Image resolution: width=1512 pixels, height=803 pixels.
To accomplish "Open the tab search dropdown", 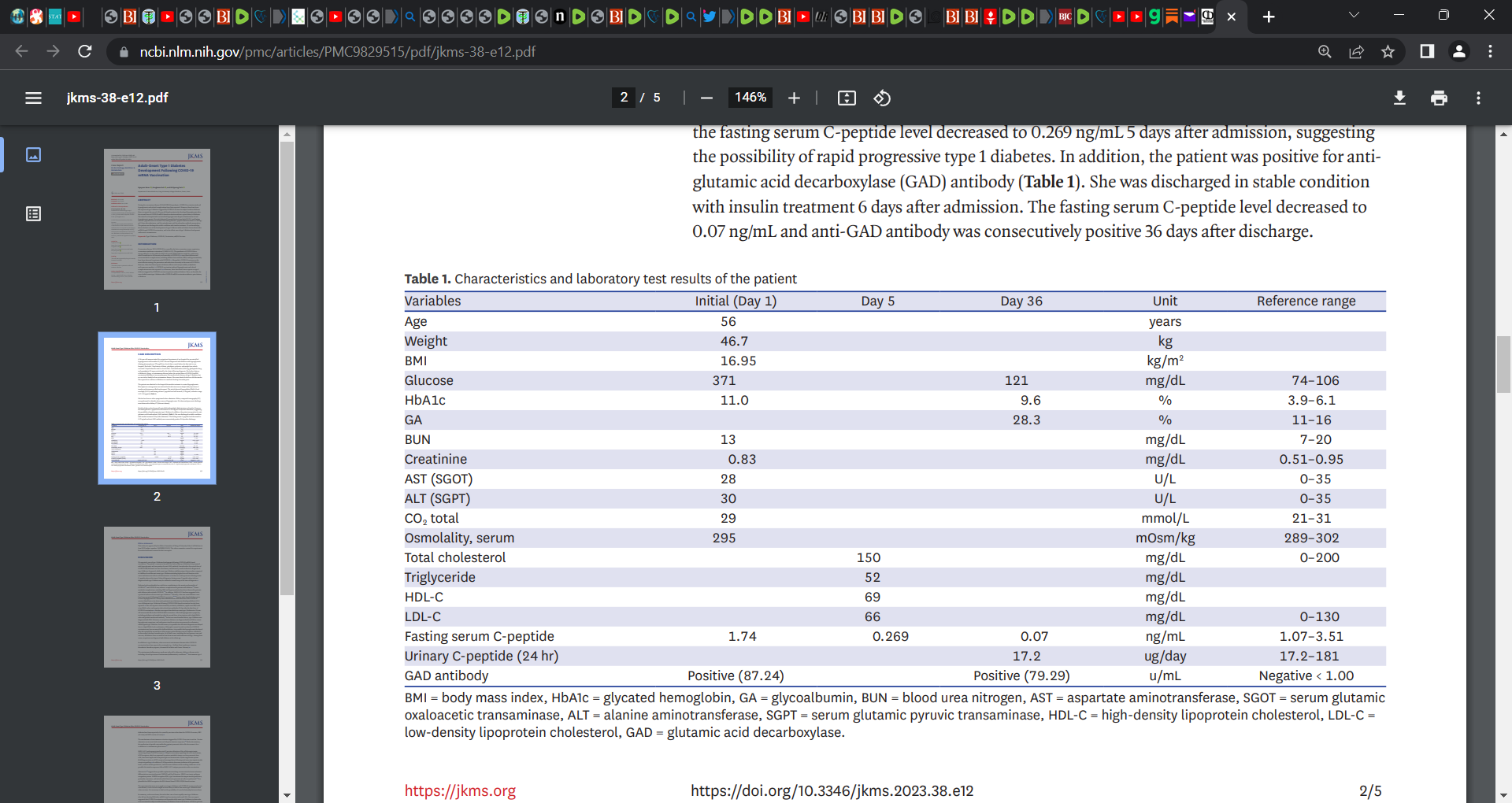I will tap(1353, 15).
